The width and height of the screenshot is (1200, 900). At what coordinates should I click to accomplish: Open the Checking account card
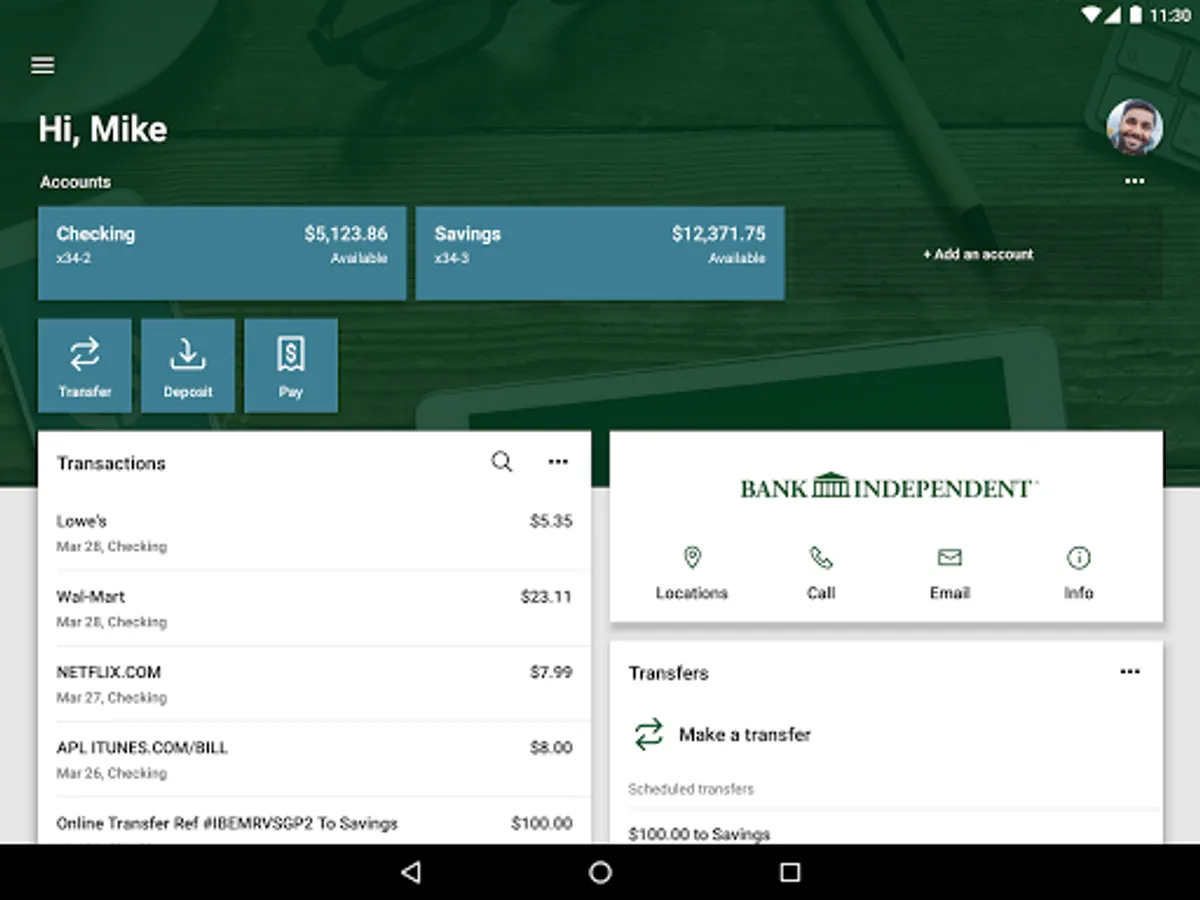[222, 253]
